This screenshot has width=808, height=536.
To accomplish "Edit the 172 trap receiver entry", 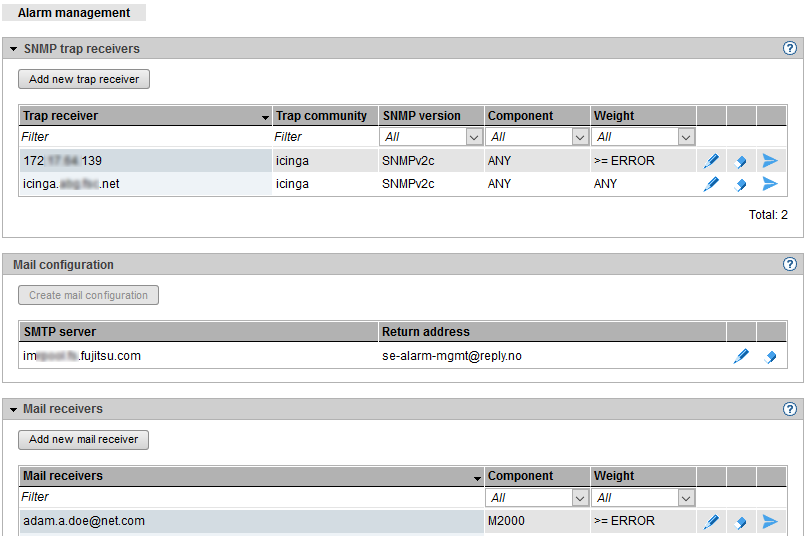I will pos(711,160).
